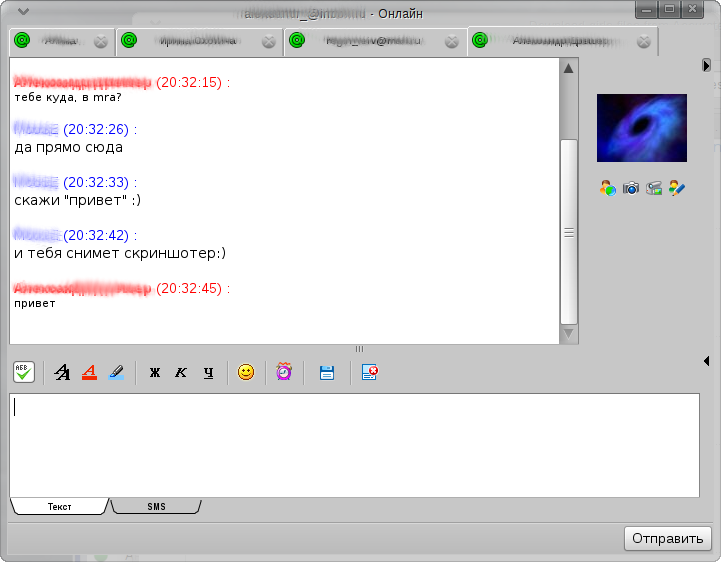
Task: Click the message 'тебе куда, в mra?'
Action: click(68, 97)
